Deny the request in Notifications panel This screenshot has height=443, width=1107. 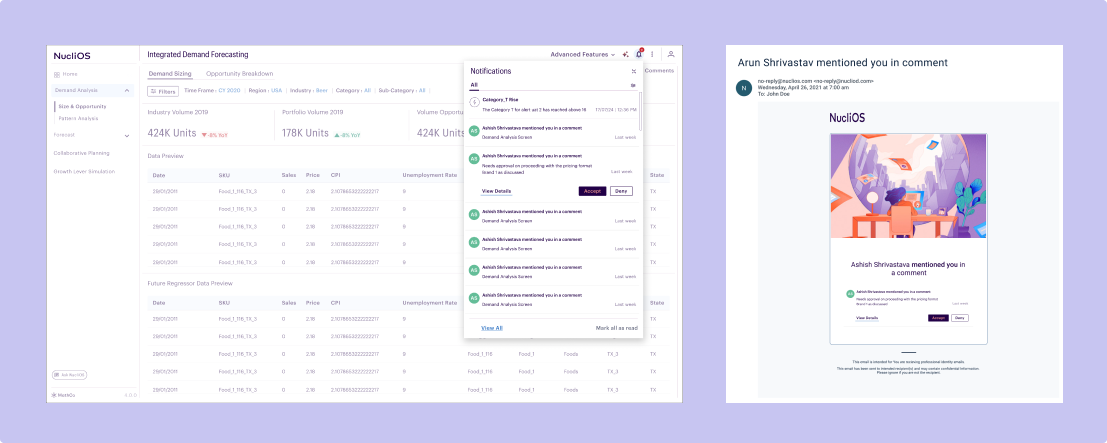pyautogui.click(x=621, y=191)
